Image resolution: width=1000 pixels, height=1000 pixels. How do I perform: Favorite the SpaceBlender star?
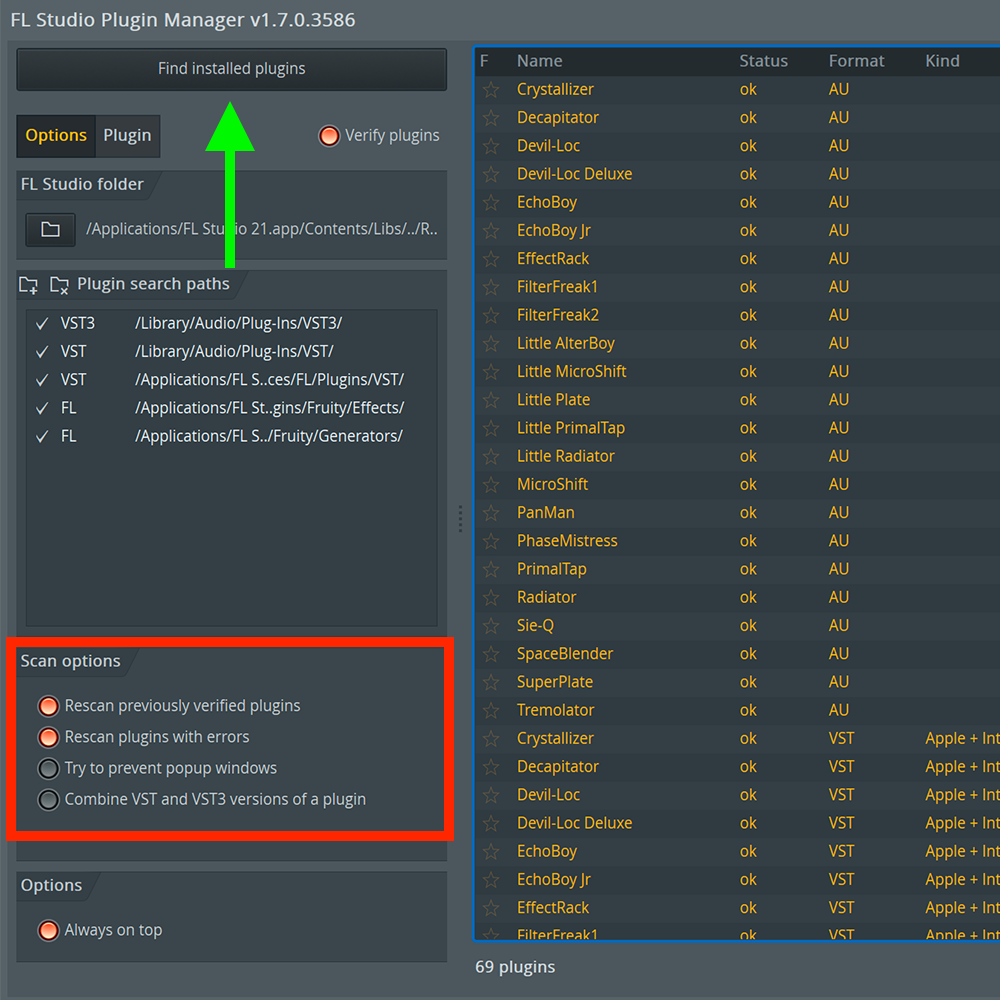(491, 654)
